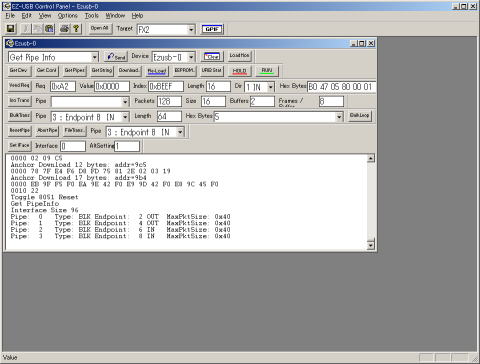Click the Bulk Trans button

20,116
